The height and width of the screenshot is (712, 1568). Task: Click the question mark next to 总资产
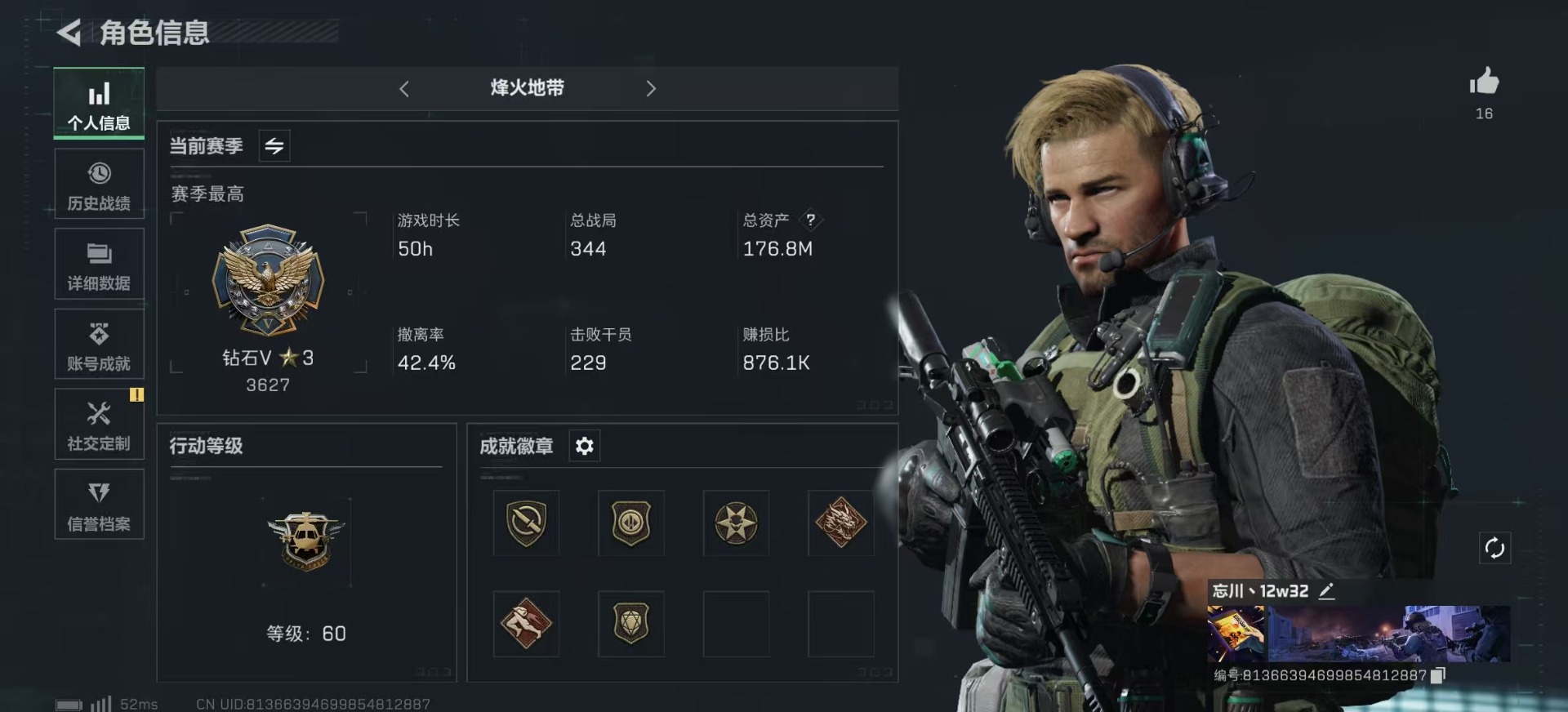pyautogui.click(x=810, y=220)
